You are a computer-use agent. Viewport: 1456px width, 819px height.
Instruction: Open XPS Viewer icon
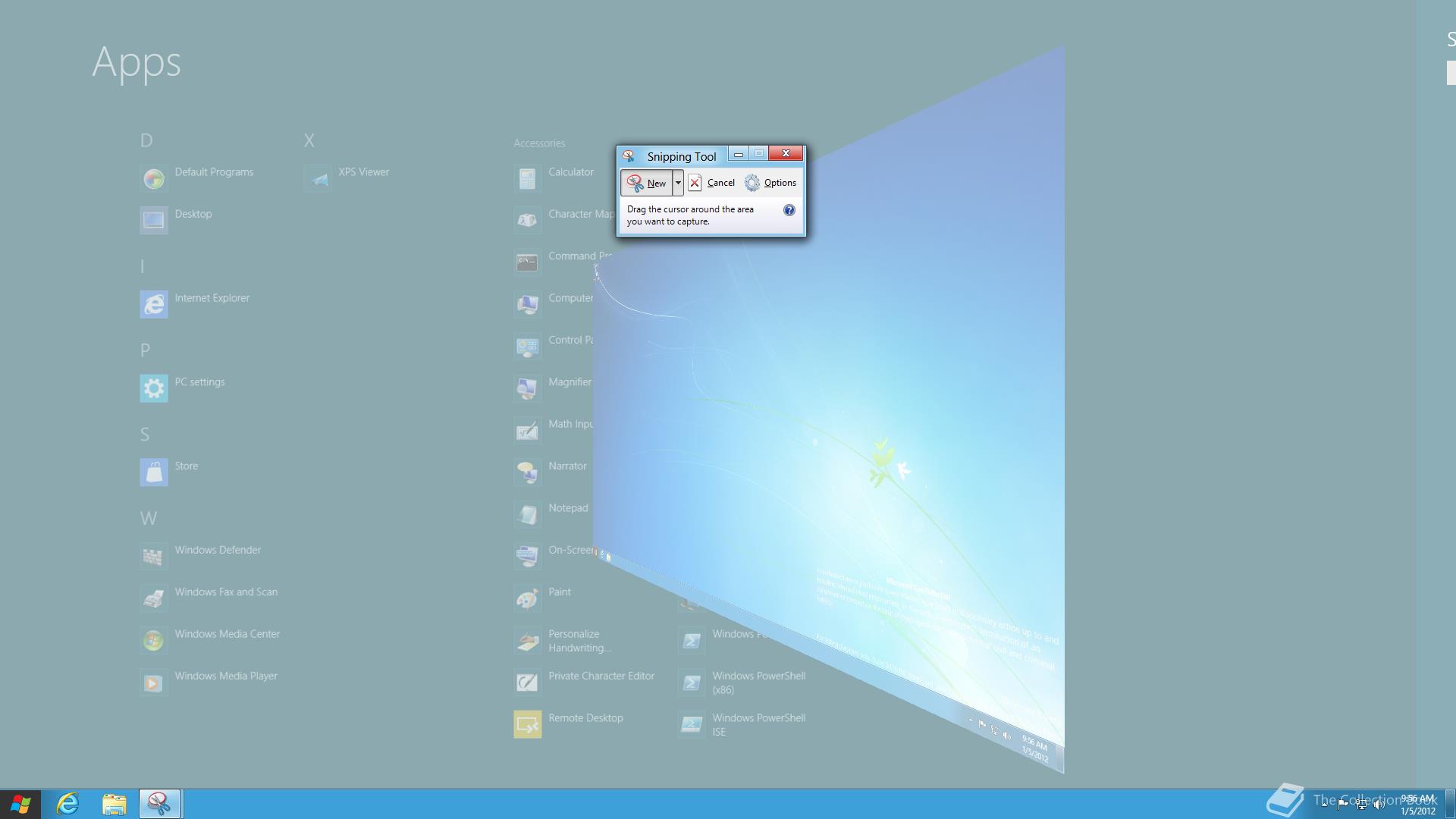click(x=318, y=179)
